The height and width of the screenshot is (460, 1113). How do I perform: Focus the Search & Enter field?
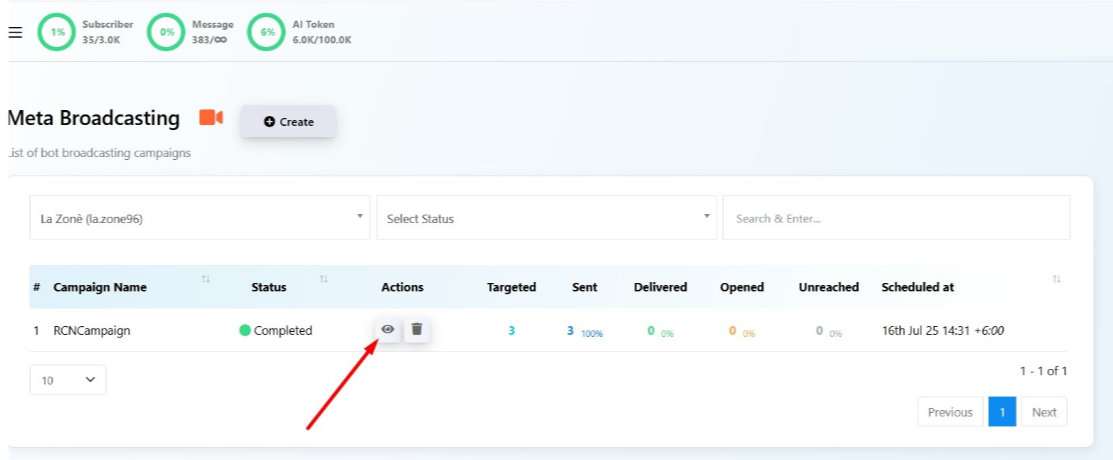click(896, 218)
